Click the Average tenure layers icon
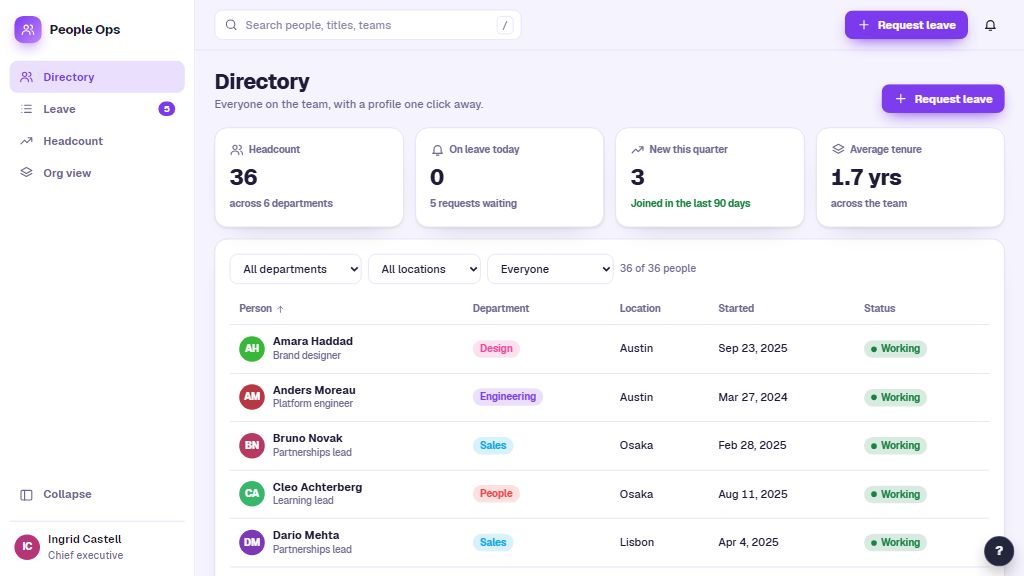Viewport: 1024px width, 576px height. point(838,150)
